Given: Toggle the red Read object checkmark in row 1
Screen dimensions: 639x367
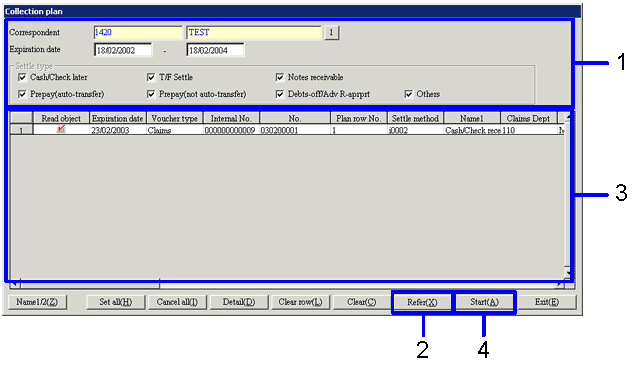Looking at the screenshot, I should pyautogui.click(x=61, y=129).
